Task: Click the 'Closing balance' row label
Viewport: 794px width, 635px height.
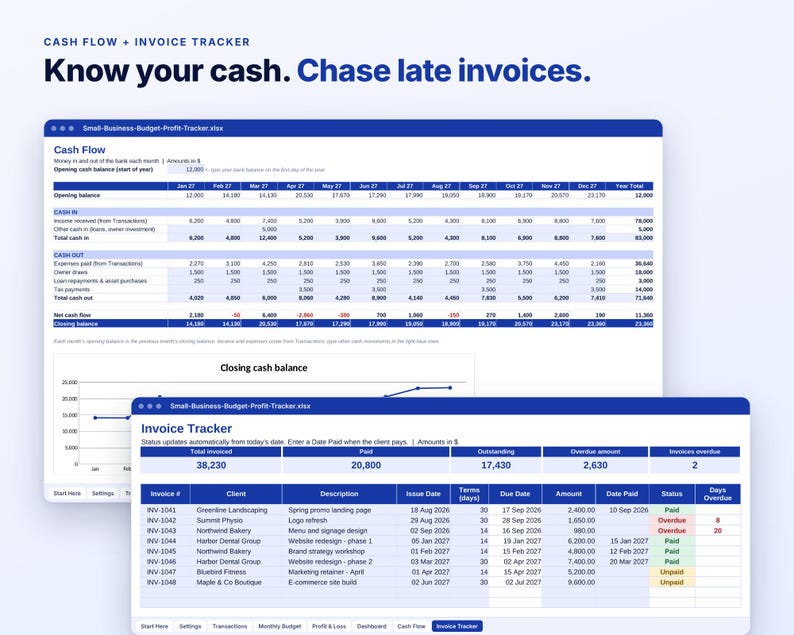Action: click(75, 324)
